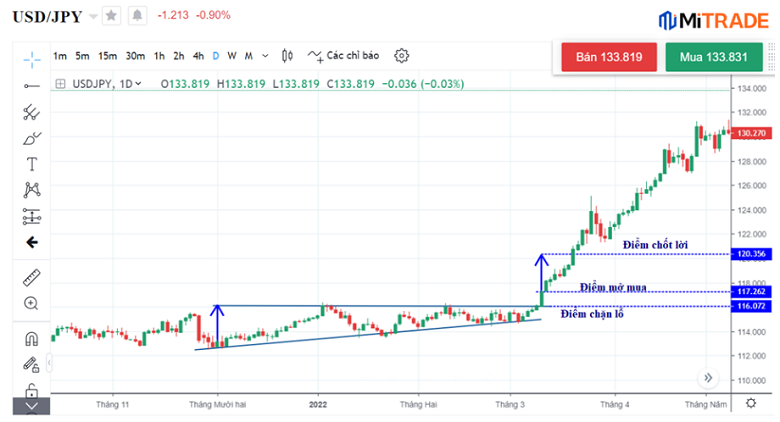Select the brush drawing tool
780x422 pixels.
(x=32, y=138)
